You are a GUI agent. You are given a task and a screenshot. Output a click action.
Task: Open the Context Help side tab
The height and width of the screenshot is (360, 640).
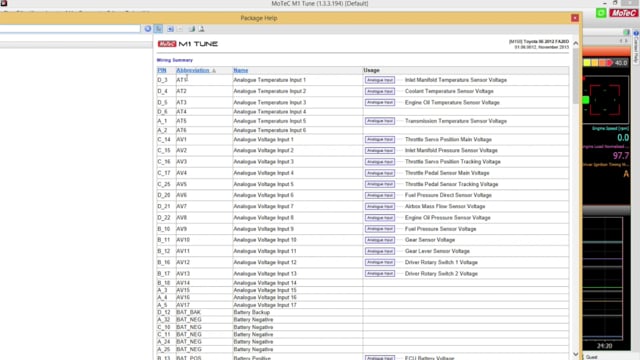(636, 47)
